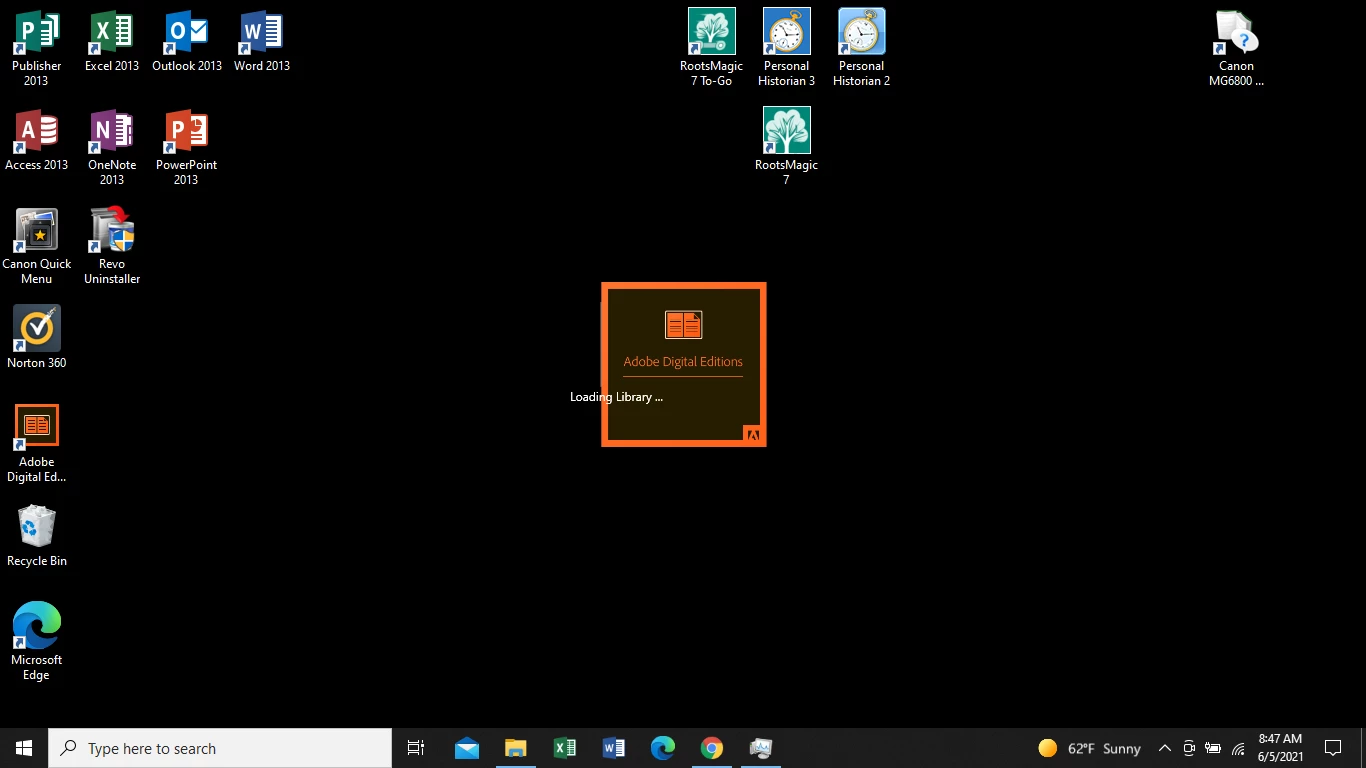This screenshot has height=768, width=1366.
Task: Open the 62°F Sunny weather widget
Action: pos(1089,748)
